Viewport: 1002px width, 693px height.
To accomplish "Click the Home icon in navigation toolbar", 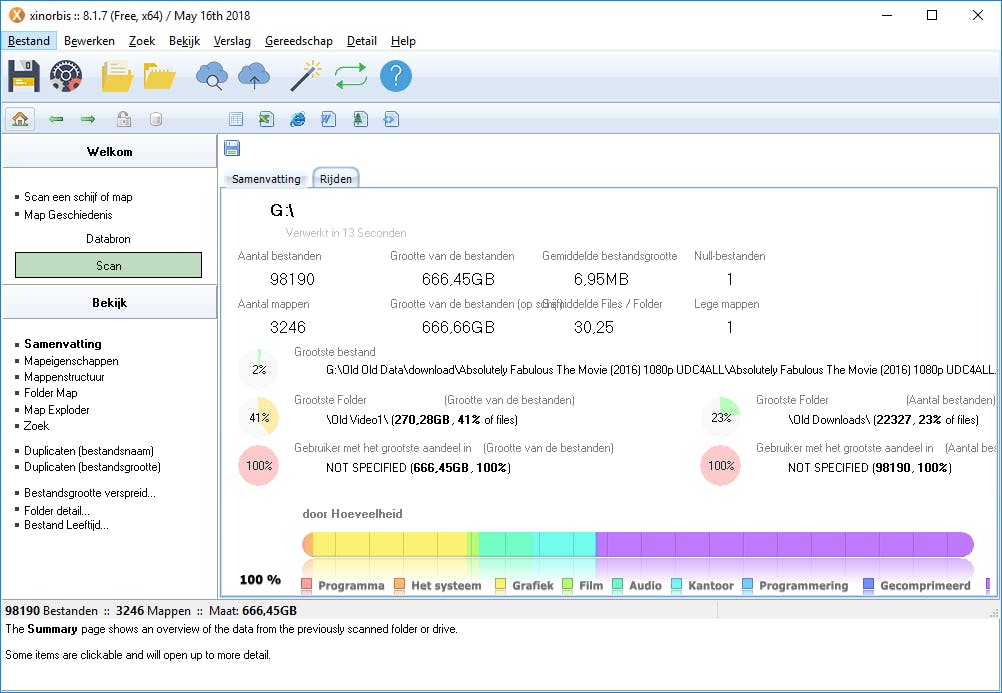I will [x=19, y=119].
